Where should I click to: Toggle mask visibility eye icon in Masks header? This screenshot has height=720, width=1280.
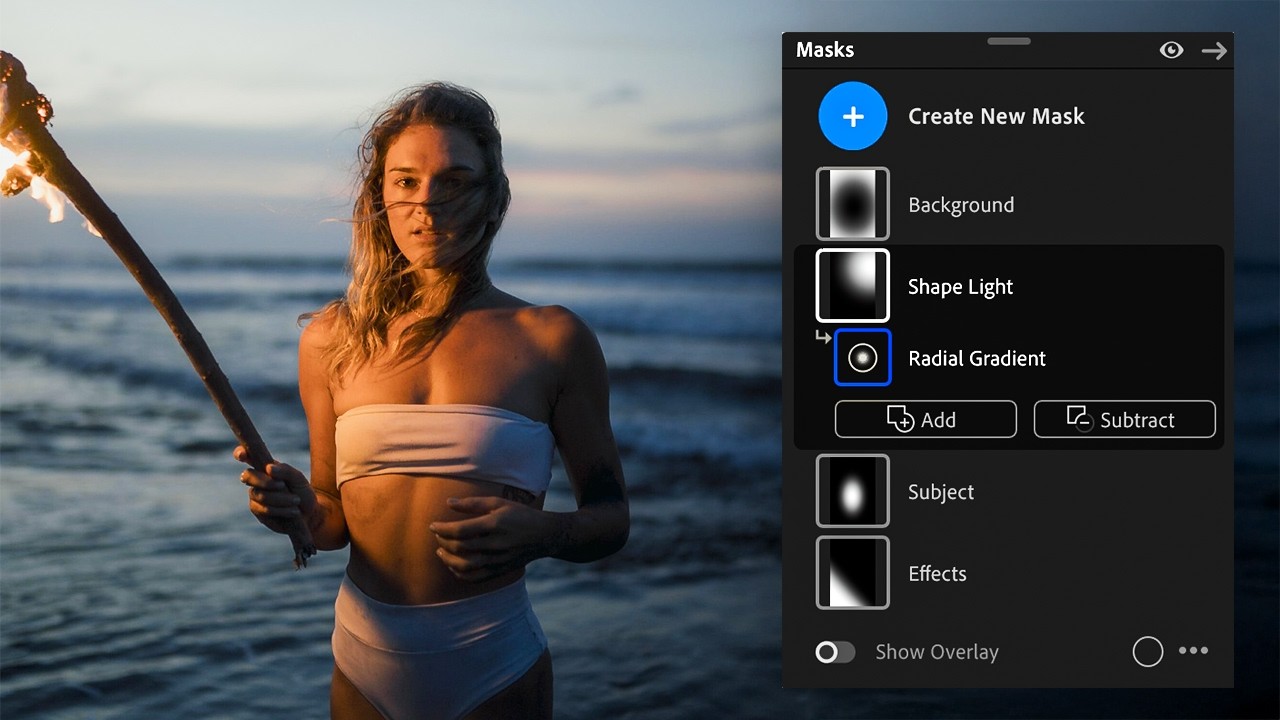1171,50
